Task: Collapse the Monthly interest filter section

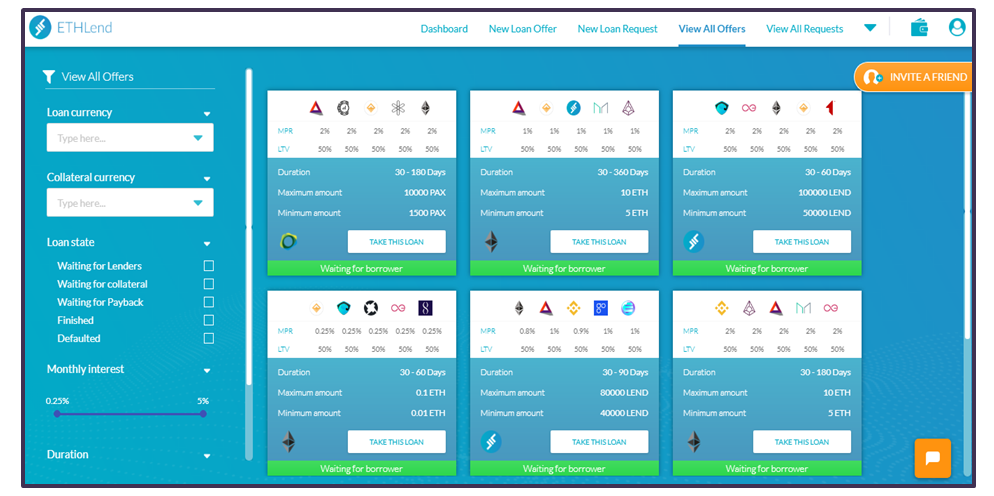Action: pos(207,370)
